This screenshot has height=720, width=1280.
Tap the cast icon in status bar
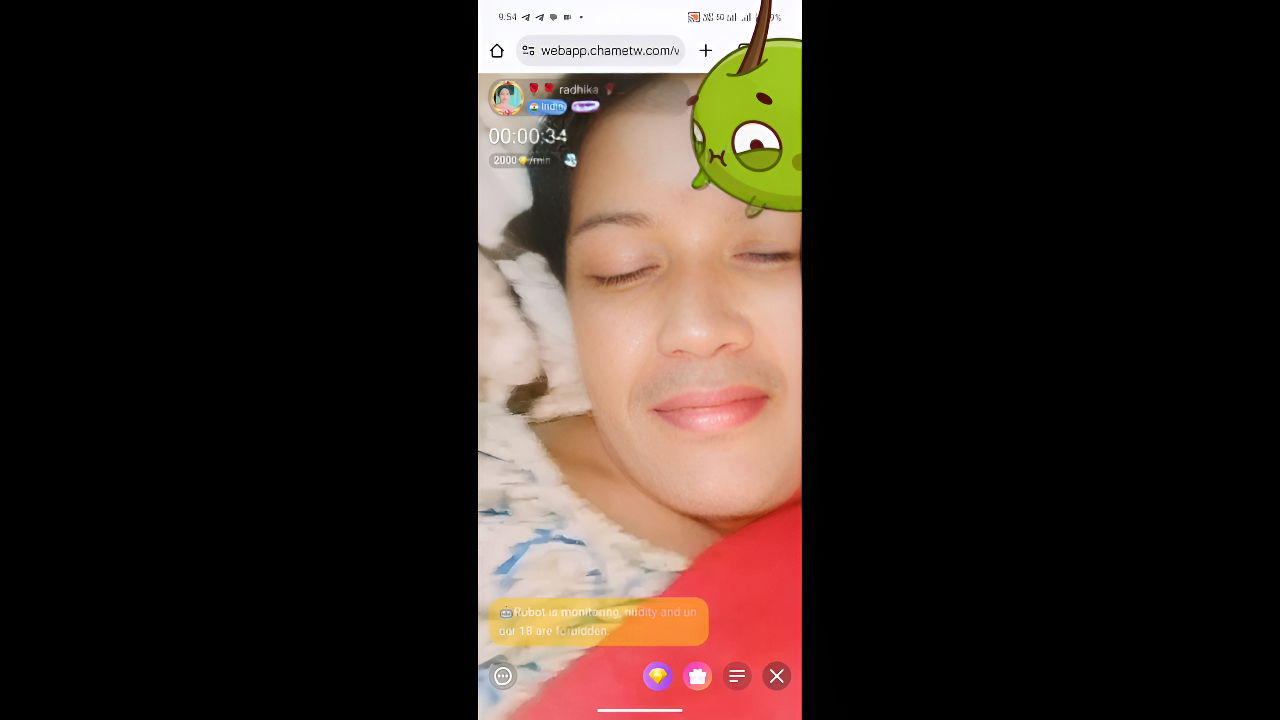[693, 17]
